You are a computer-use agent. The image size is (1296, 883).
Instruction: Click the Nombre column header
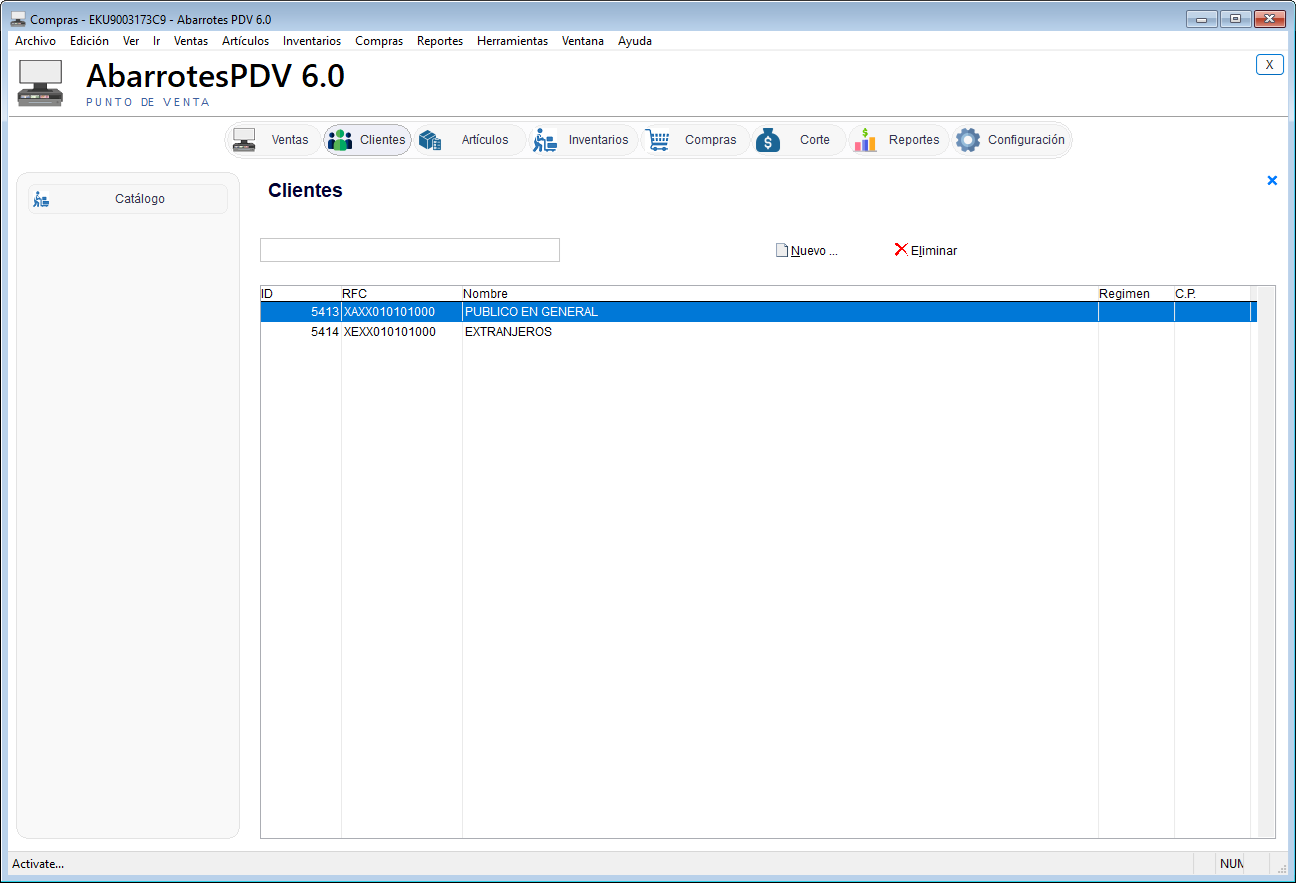(780, 294)
